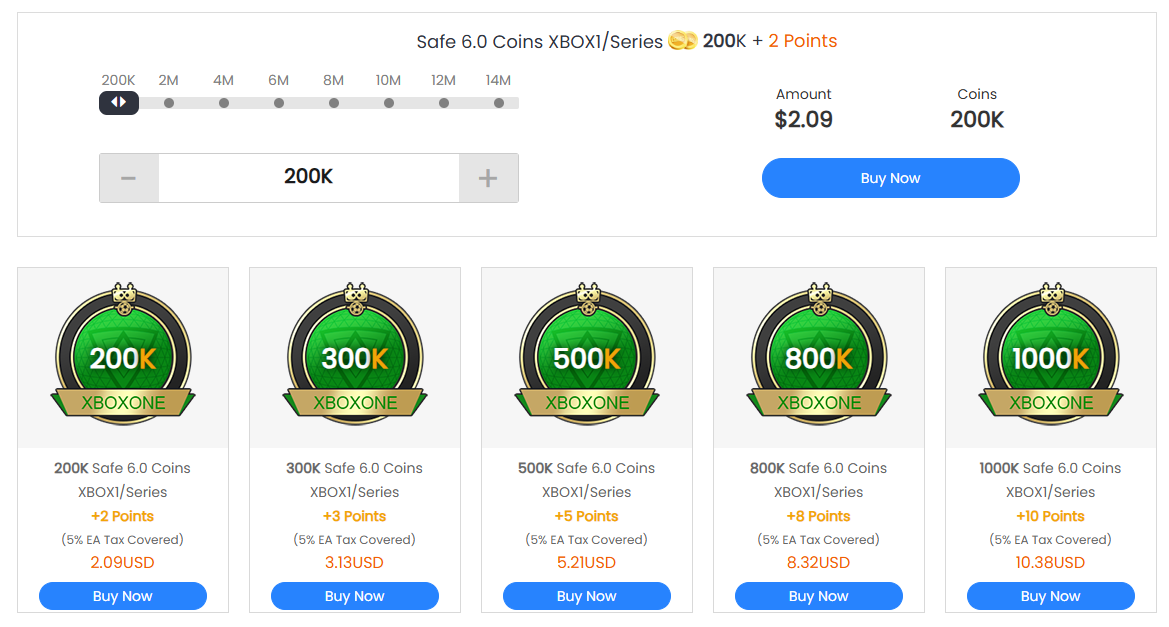Set slider to the 14M marker
The height and width of the screenshot is (627, 1169).
(x=499, y=103)
